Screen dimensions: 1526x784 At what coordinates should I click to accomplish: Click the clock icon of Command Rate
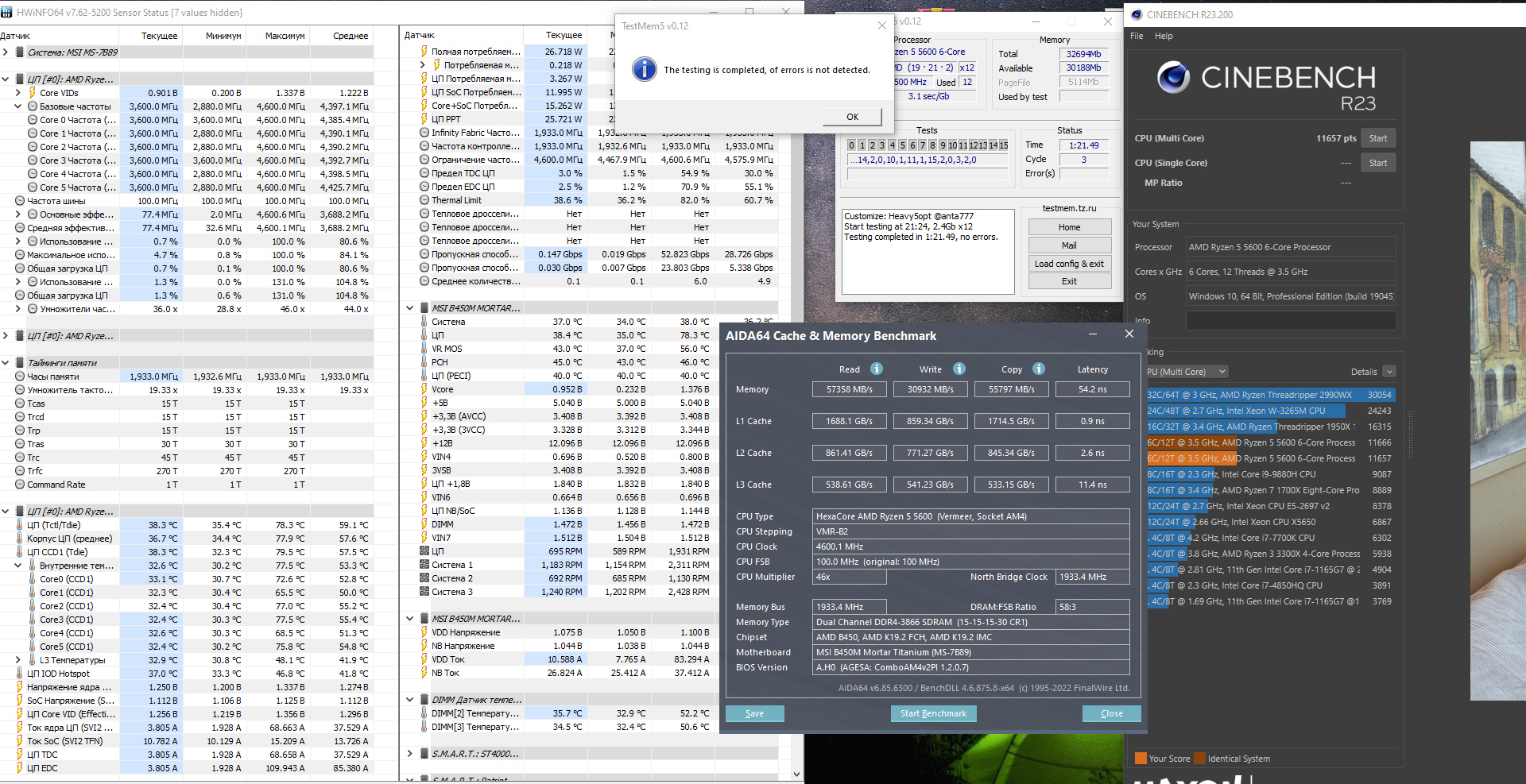click(20, 485)
